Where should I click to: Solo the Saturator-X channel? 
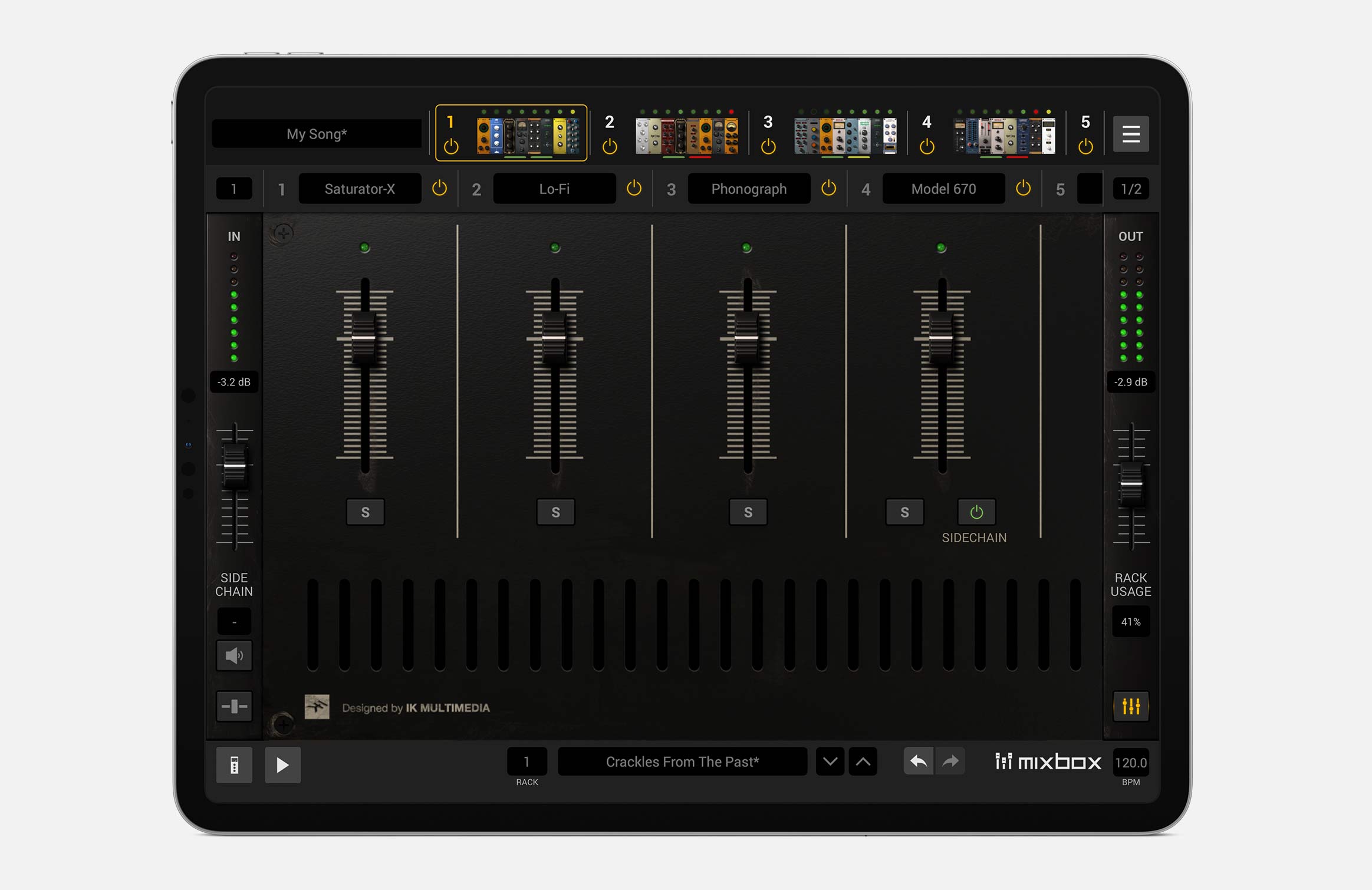[x=365, y=512]
